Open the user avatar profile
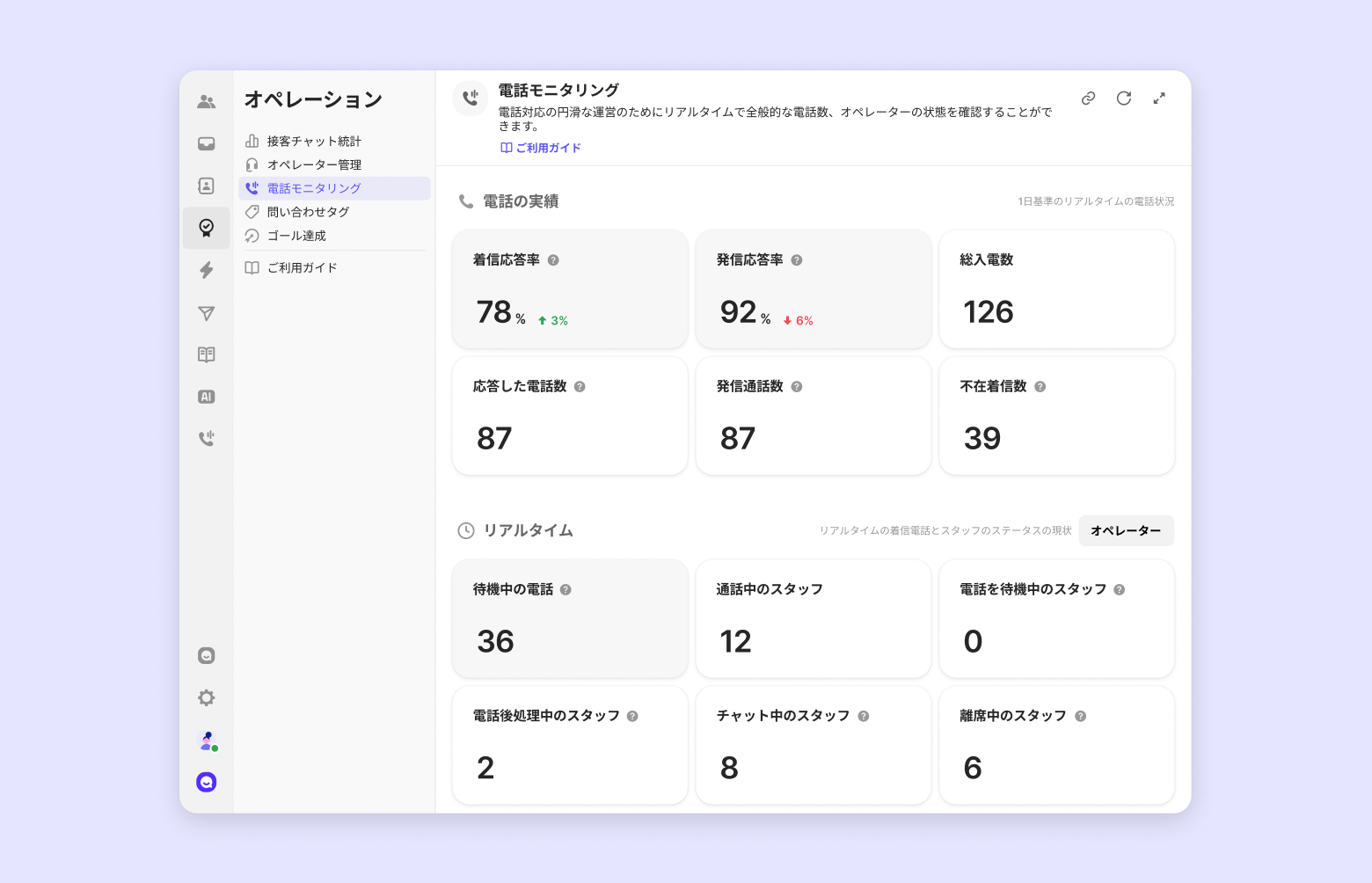Image resolution: width=1372 pixels, height=883 pixels. (207, 741)
